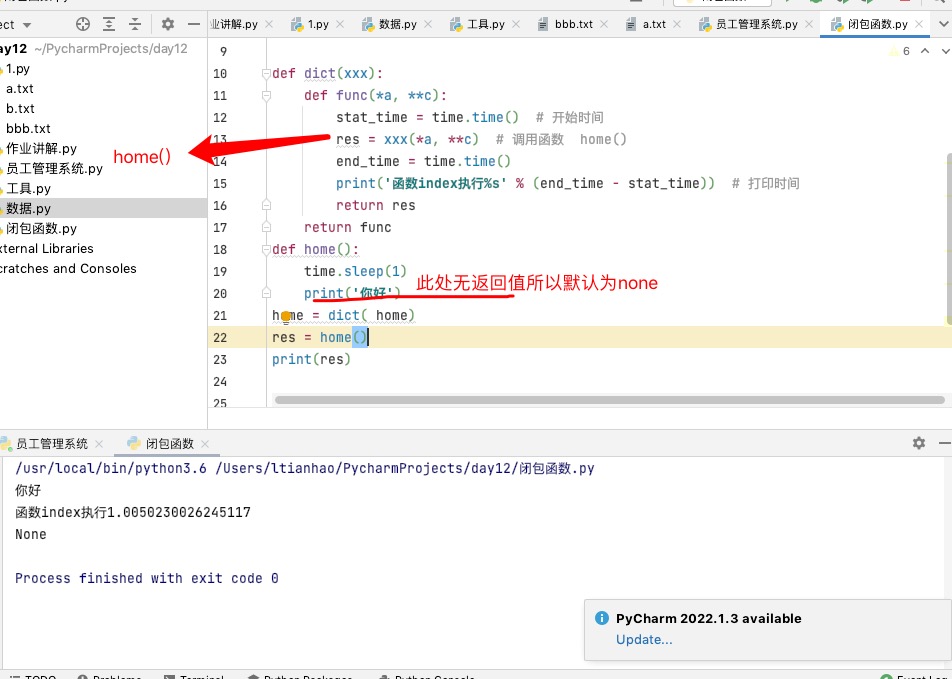Select 员工管理系统.py in the project tree
Viewport: 952px width, 679px height.
(x=54, y=169)
